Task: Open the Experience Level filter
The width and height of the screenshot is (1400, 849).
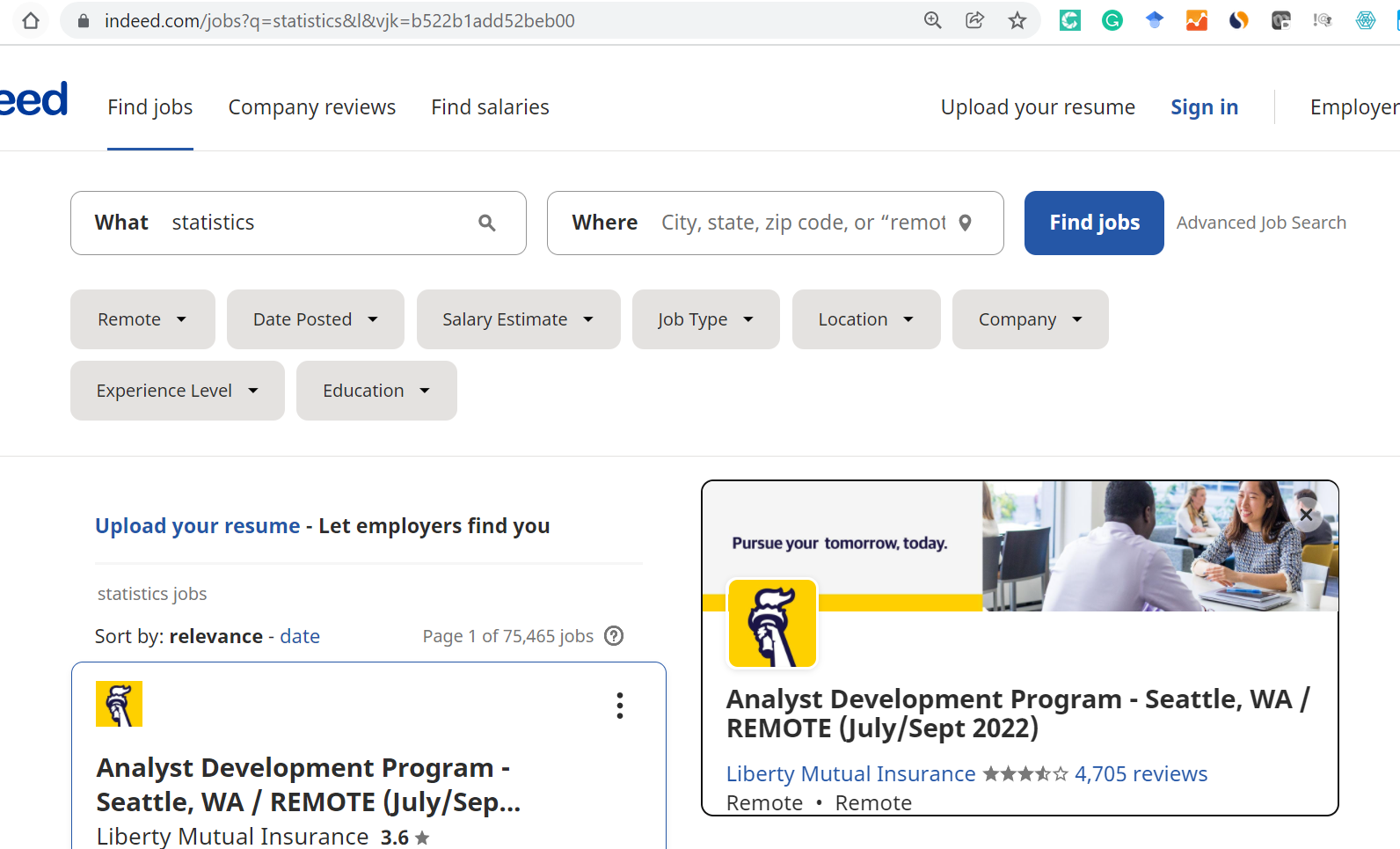Action: (177, 391)
